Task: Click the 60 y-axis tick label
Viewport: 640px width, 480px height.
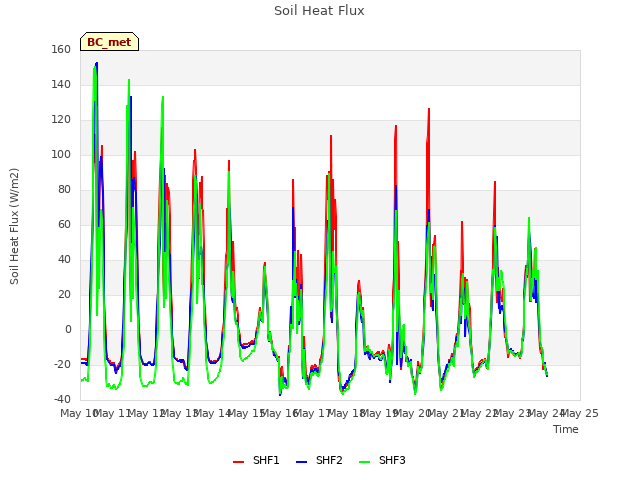Action: pyautogui.click(x=64, y=224)
